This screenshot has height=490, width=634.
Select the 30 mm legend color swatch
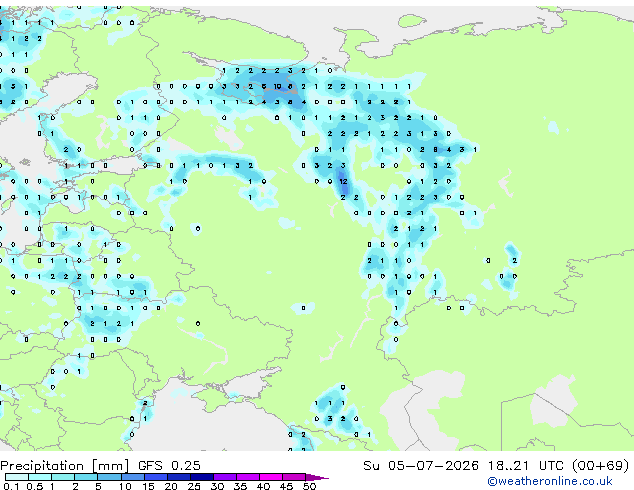click(225, 477)
